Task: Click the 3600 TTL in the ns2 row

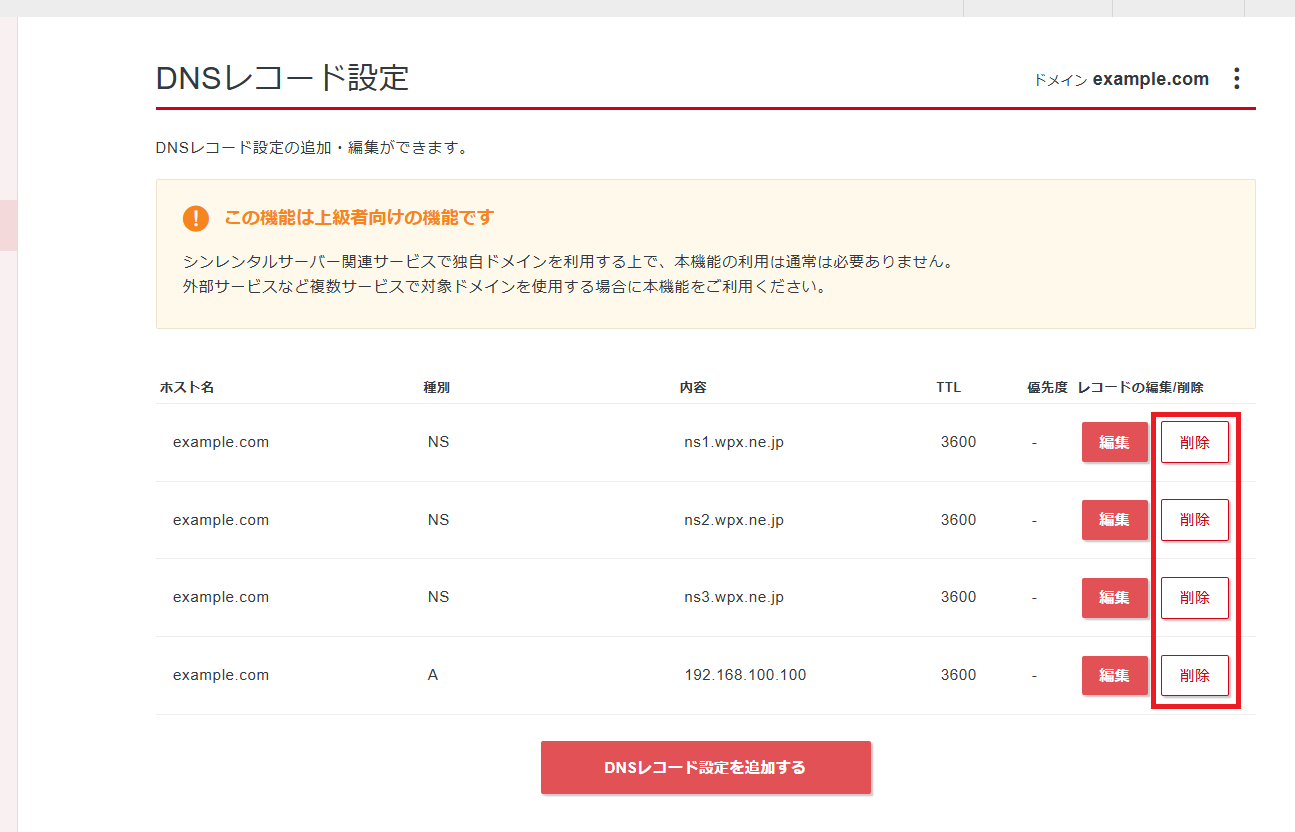Action: click(958, 520)
